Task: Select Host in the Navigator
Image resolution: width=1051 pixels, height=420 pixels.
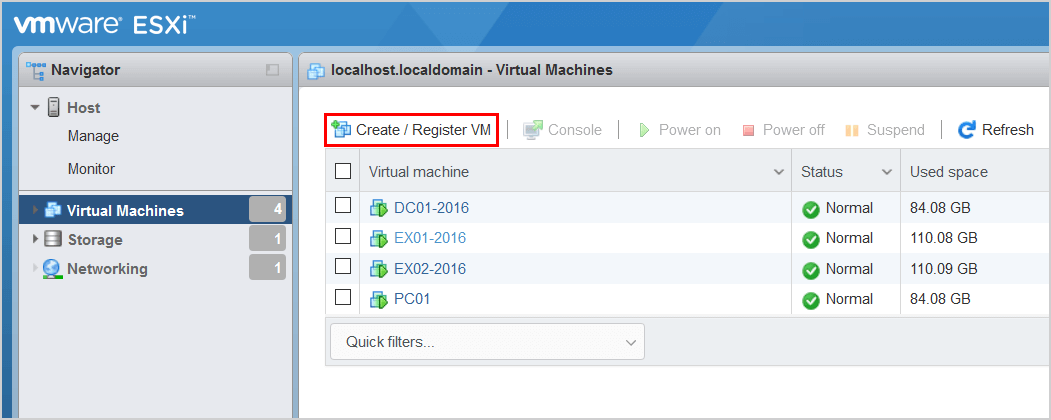Action: 84,108
